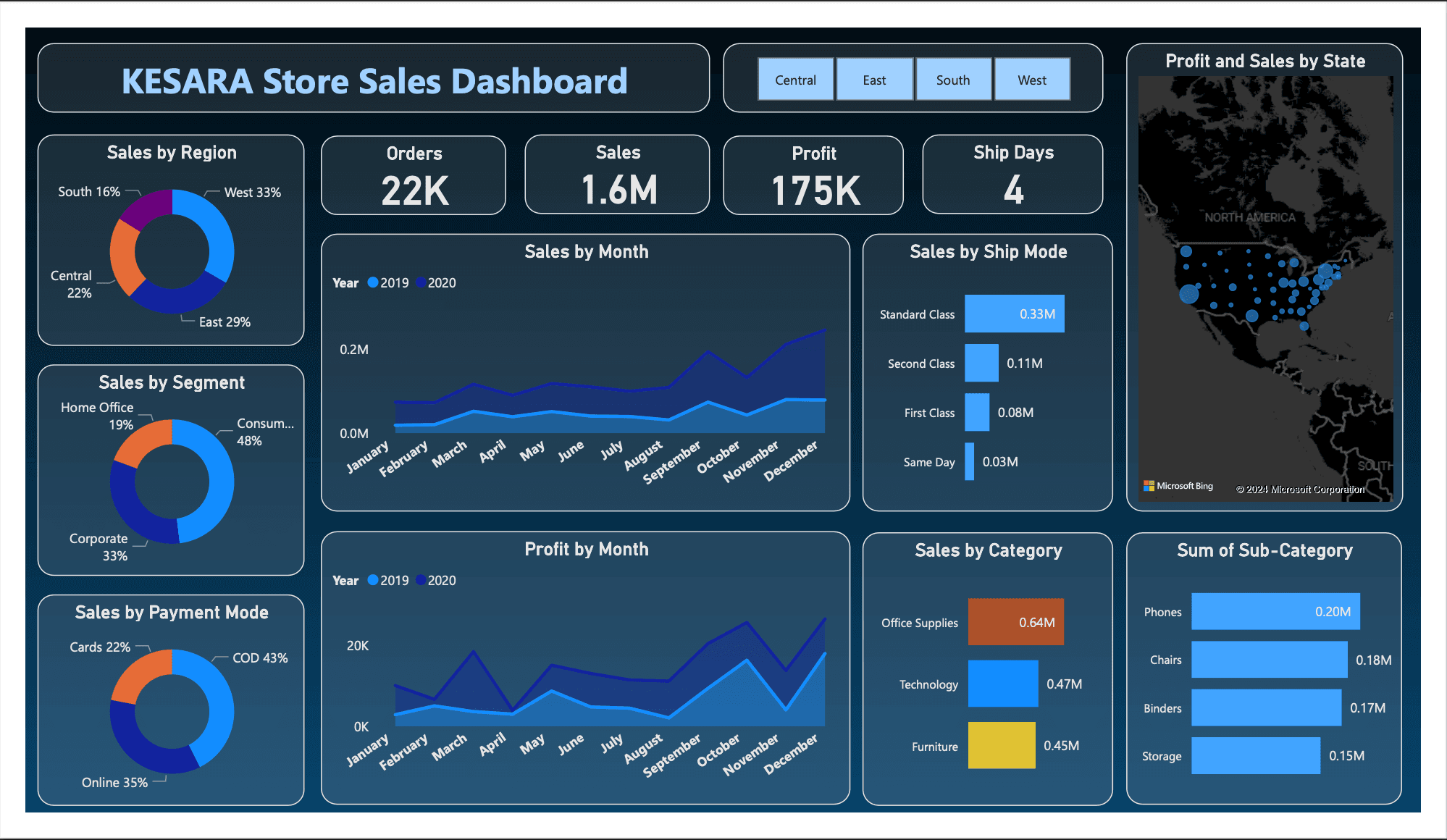1447x840 pixels.
Task: Filter dashboard by West region
Action: coord(1032,80)
